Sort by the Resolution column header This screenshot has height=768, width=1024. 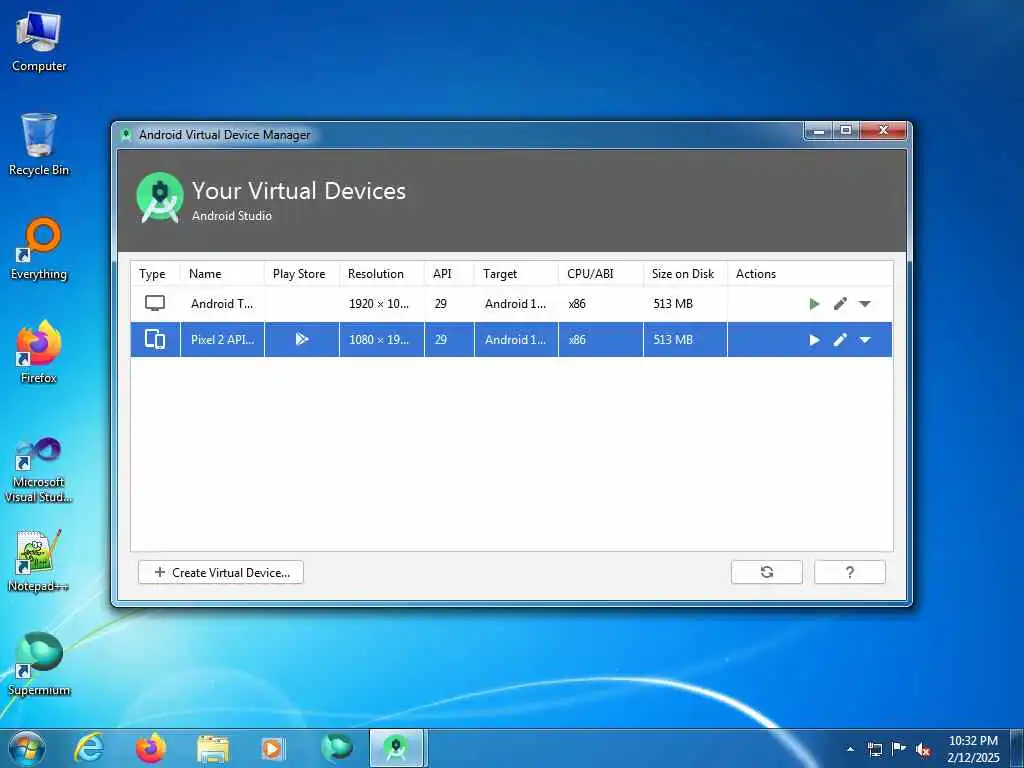[381, 274]
